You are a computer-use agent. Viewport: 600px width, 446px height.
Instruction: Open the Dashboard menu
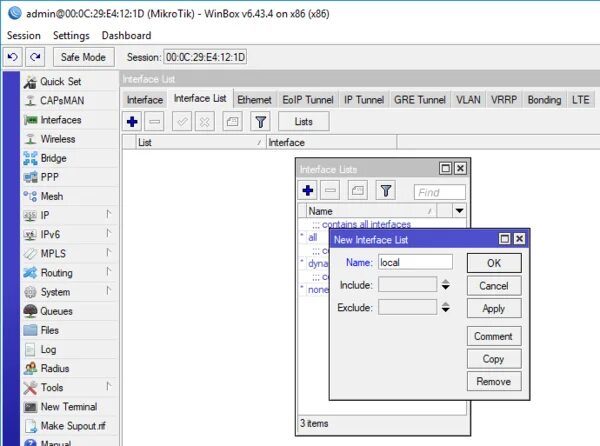coord(126,36)
